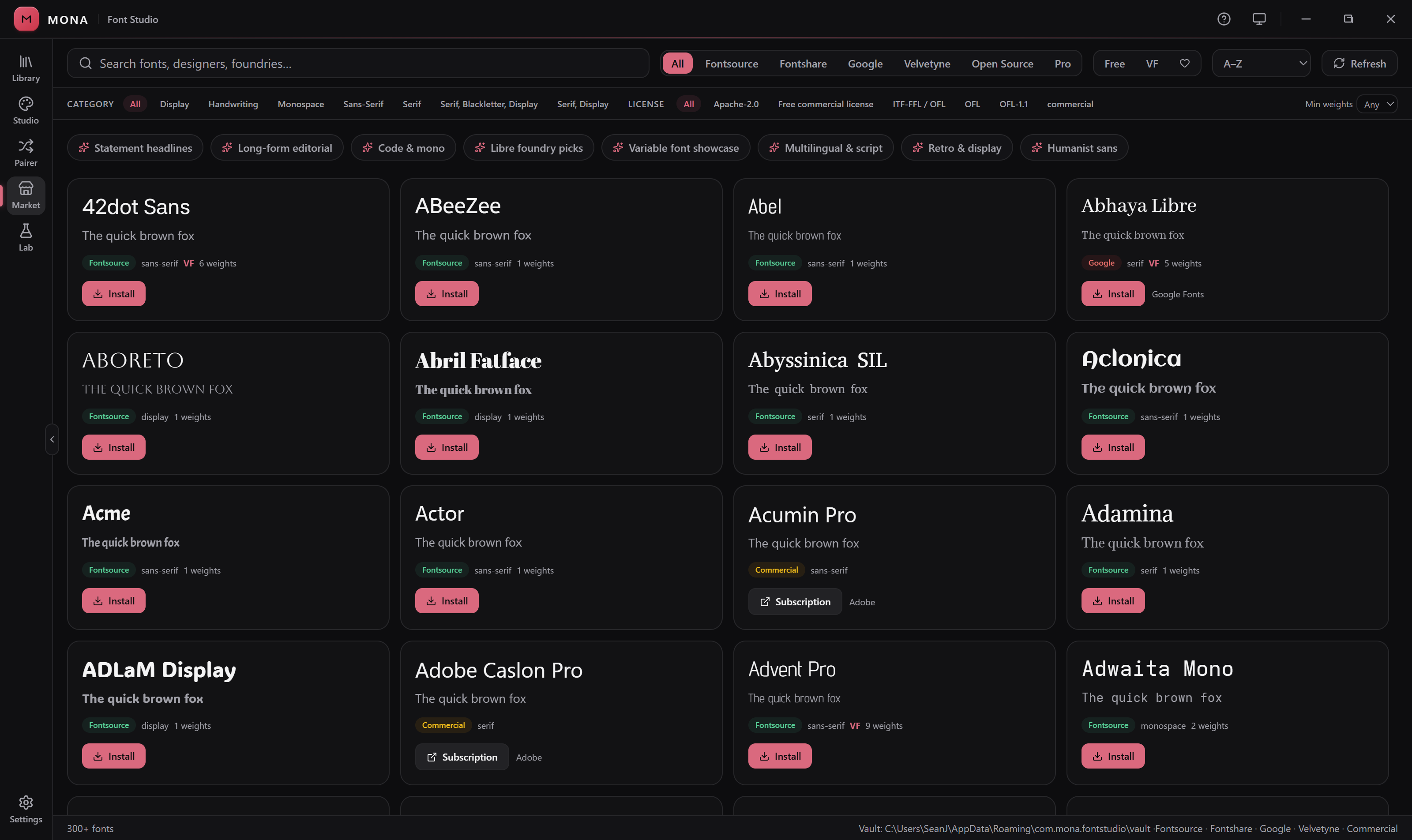
Task: Open the help question mark icon
Action: (1224, 19)
